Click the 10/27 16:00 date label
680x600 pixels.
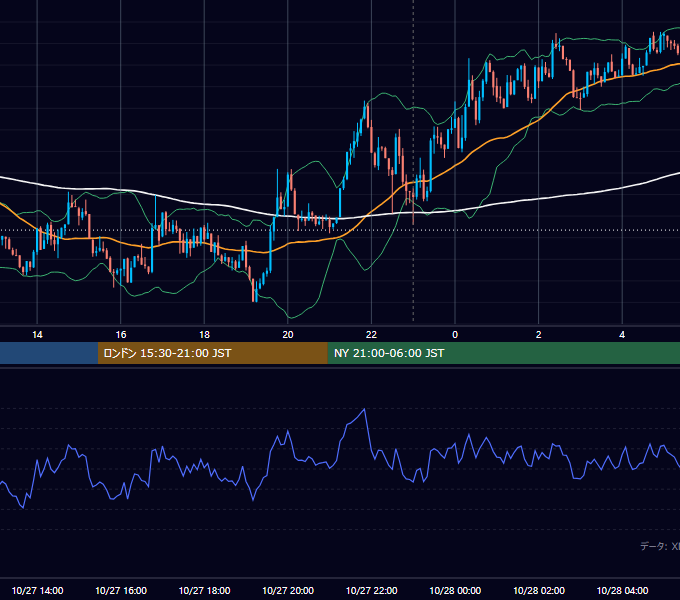[121, 590]
